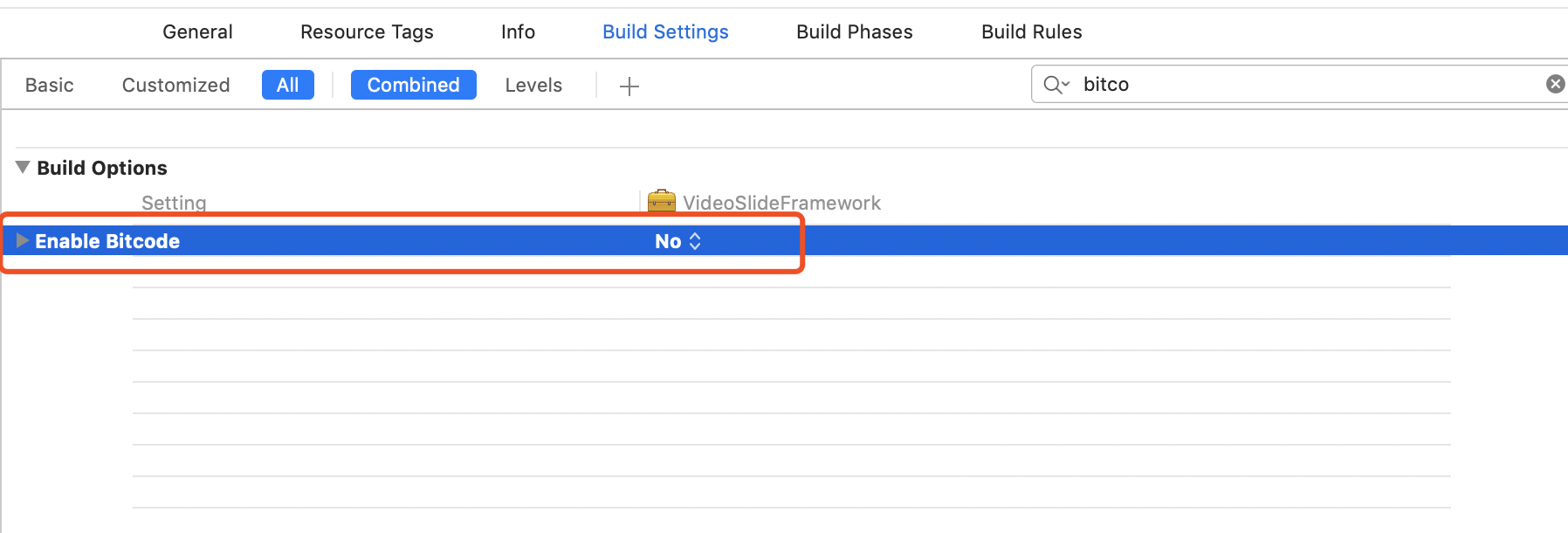This screenshot has height=533, width=1568.
Task: Collapse the Build Options section
Action: pyautogui.click(x=23, y=167)
